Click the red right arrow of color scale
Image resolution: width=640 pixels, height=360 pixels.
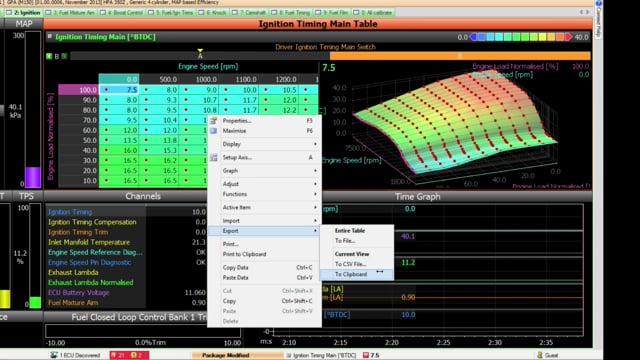tap(568, 37)
